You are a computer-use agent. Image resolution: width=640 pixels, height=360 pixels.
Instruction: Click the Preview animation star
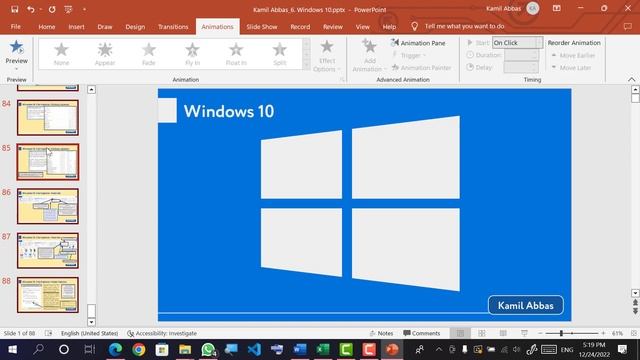click(16, 47)
